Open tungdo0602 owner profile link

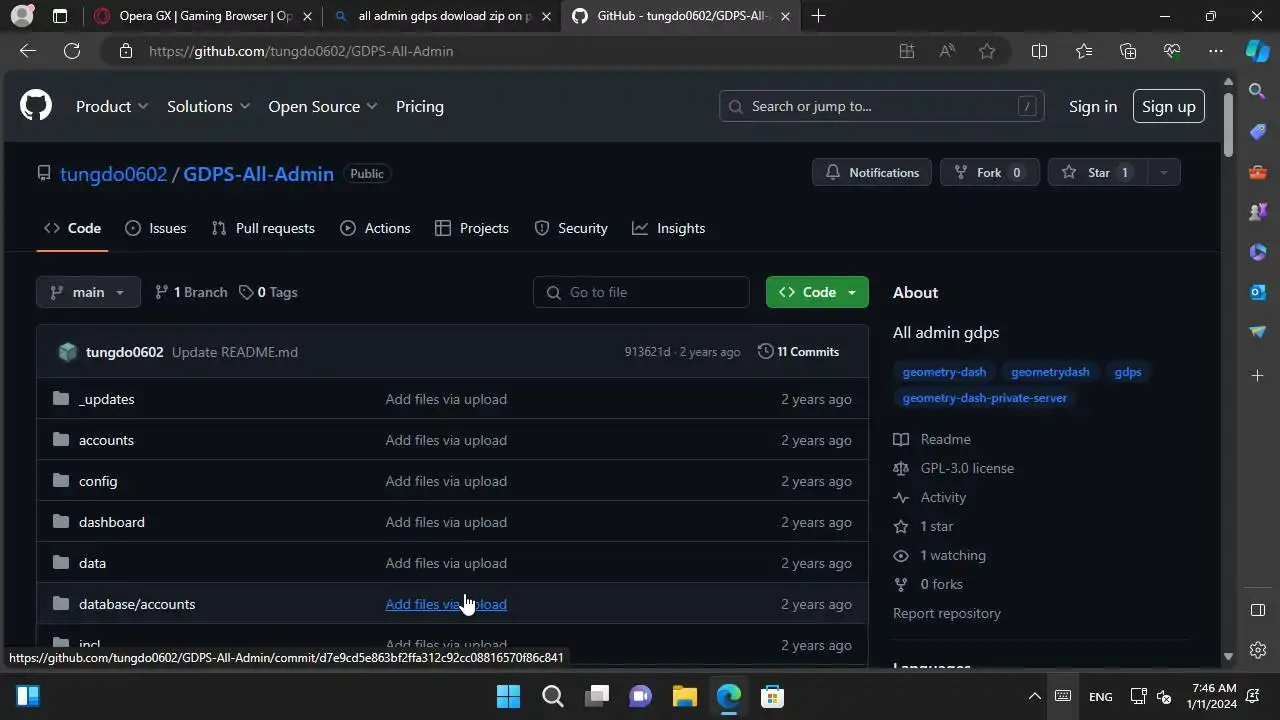pos(113,173)
